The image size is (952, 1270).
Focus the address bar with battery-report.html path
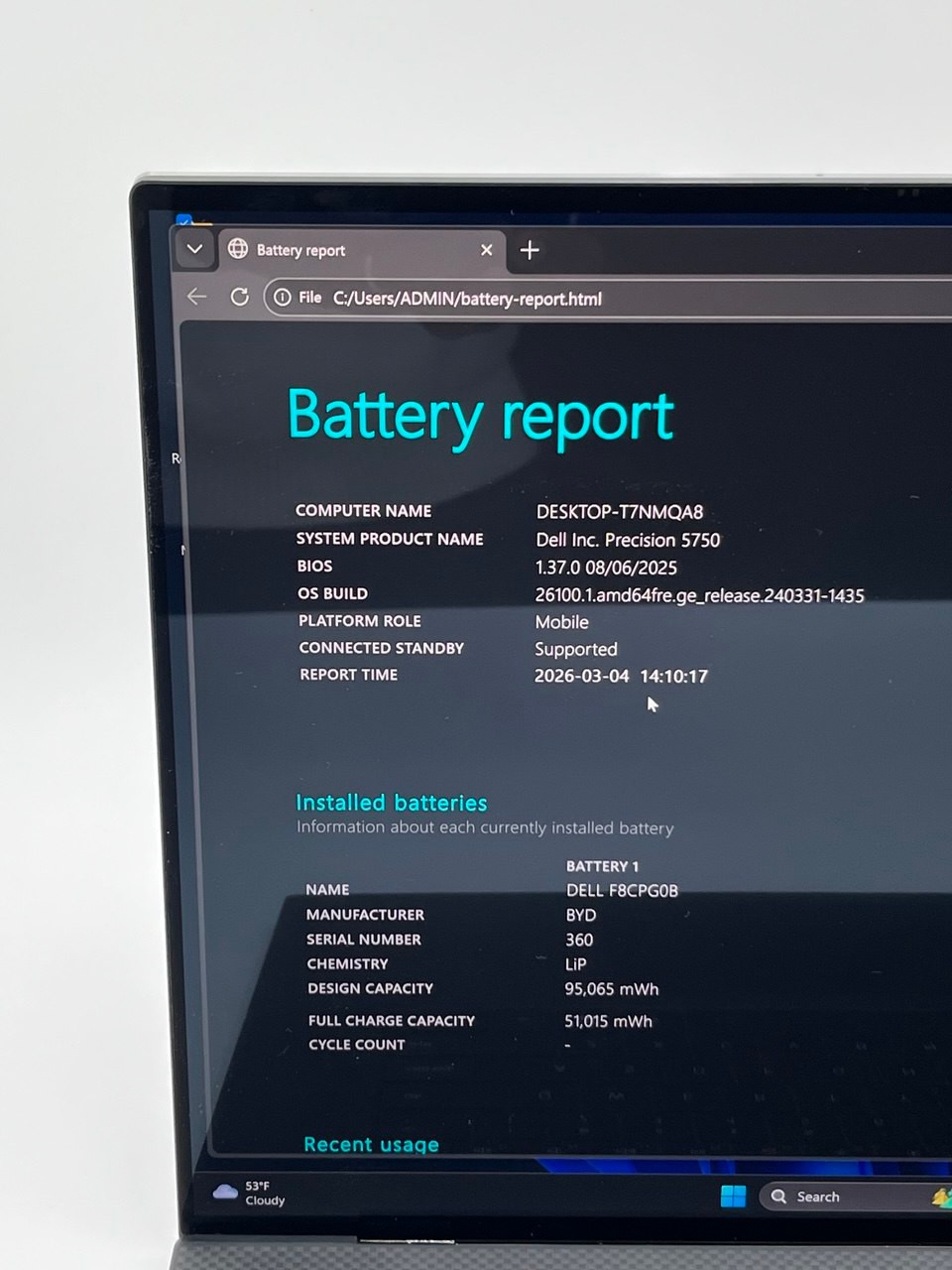(x=607, y=299)
